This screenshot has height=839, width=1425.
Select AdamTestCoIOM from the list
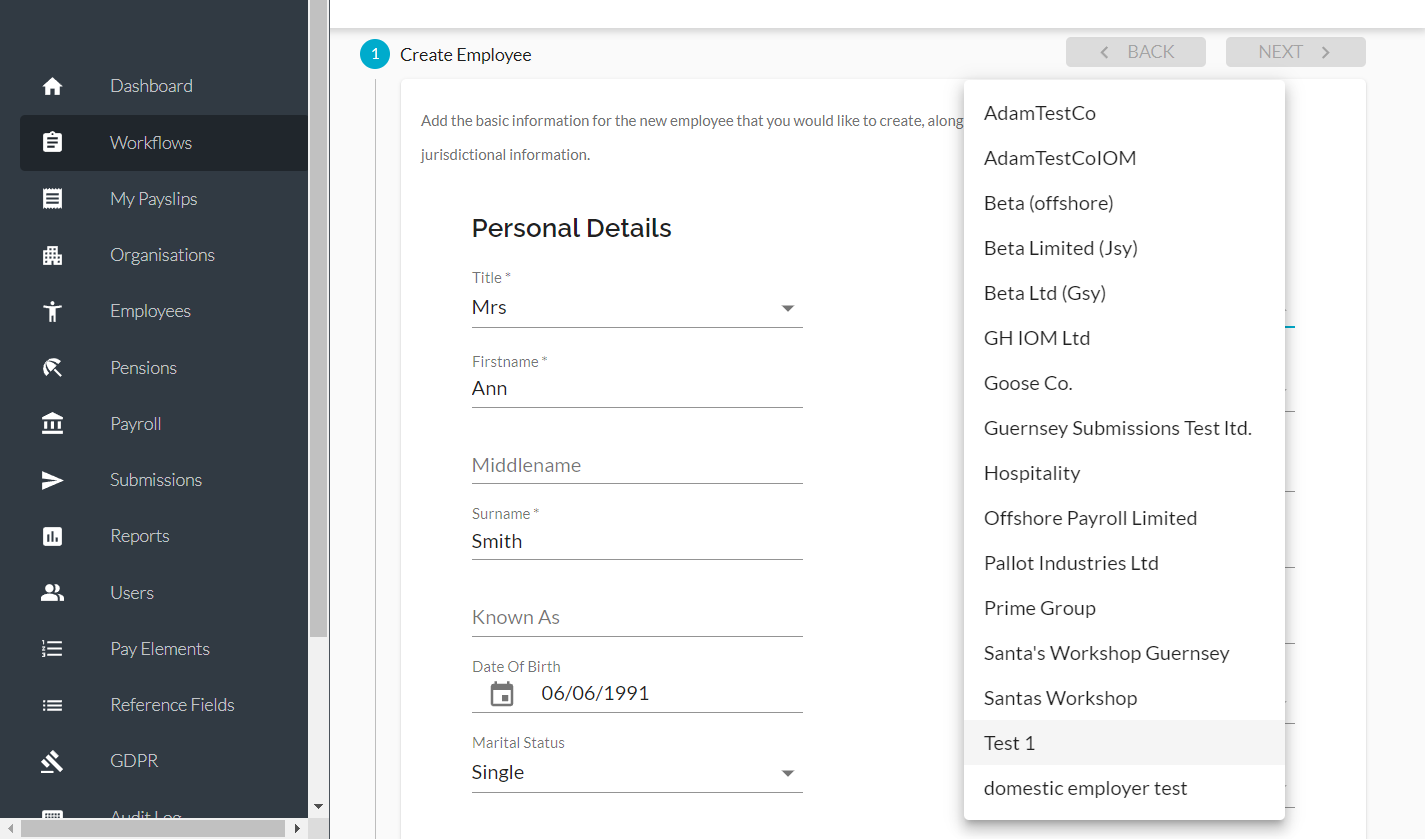[x=1124, y=158]
